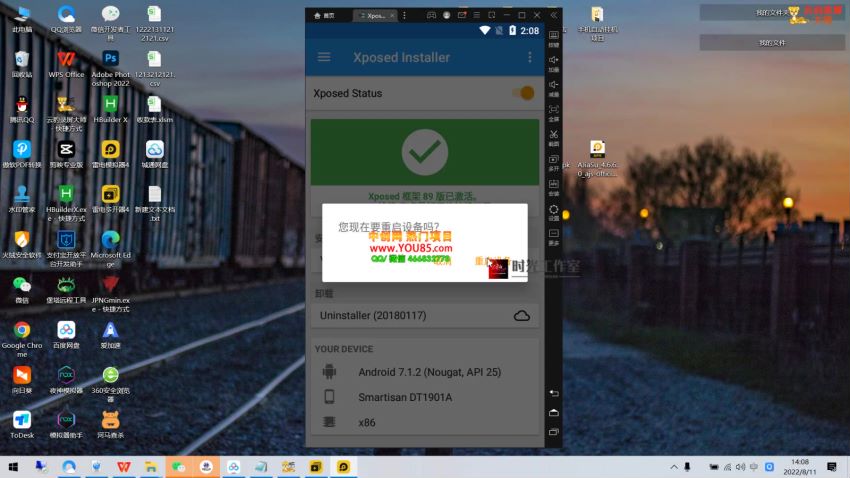
Task: Open File Explorer from the taskbar
Action: click(151, 467)
